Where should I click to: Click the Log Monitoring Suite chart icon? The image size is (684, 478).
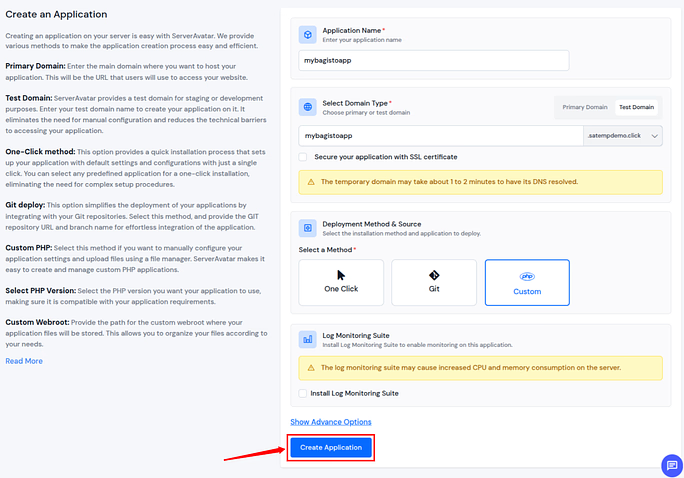point(308,339)
